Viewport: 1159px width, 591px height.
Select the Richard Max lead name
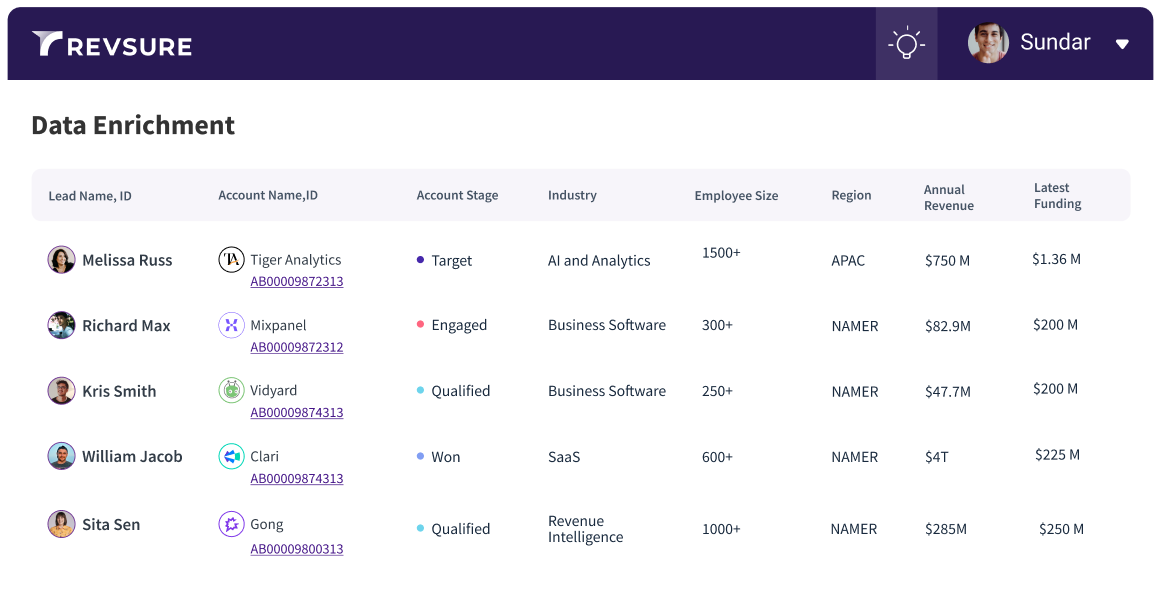click(x=126, y=326)
